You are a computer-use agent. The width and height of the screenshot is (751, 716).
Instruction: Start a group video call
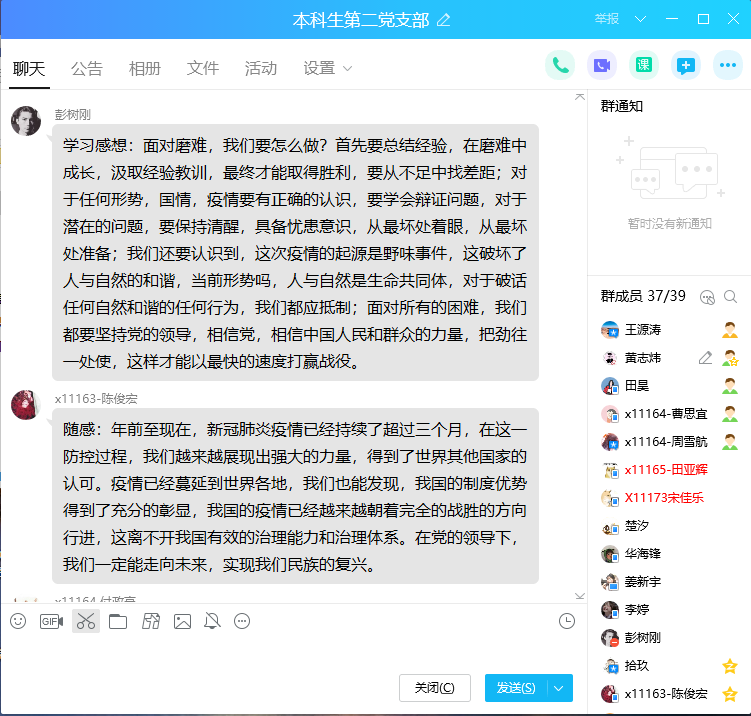(602, 66)
